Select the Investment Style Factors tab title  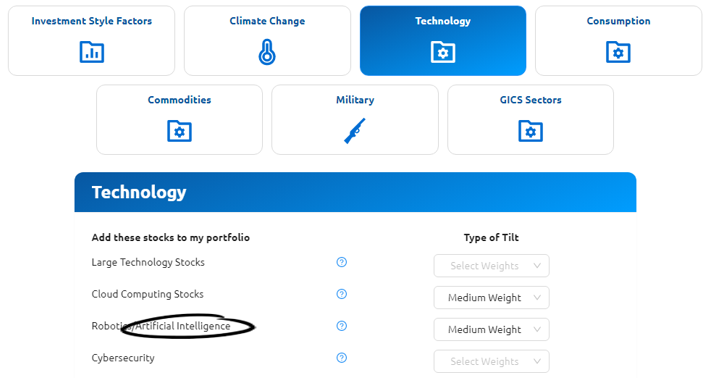(92, 21)
